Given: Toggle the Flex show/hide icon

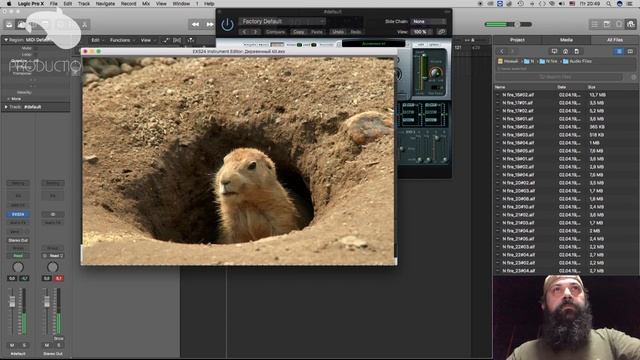Looking at the screenshot, I should click(x=177, y=40).
